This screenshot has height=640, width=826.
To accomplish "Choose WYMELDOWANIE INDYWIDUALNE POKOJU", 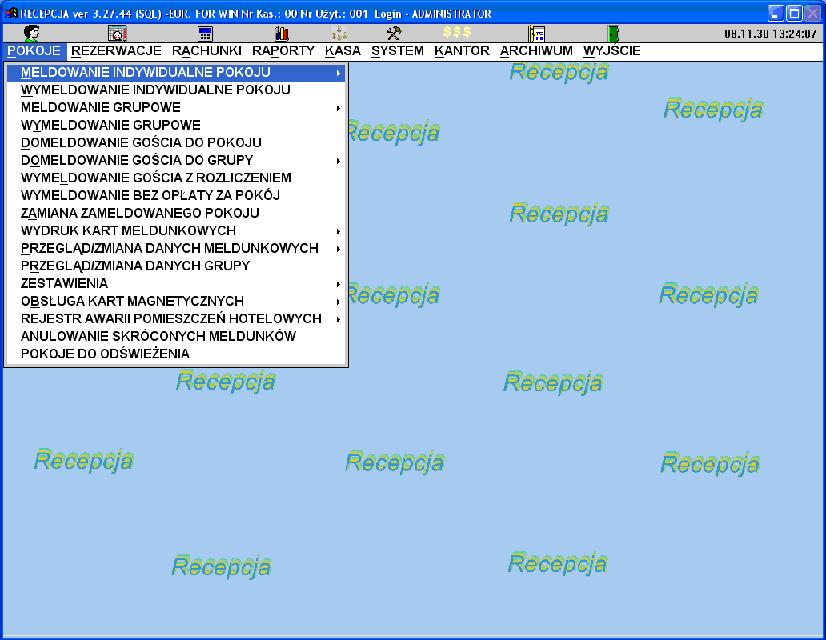I will 156,90.
